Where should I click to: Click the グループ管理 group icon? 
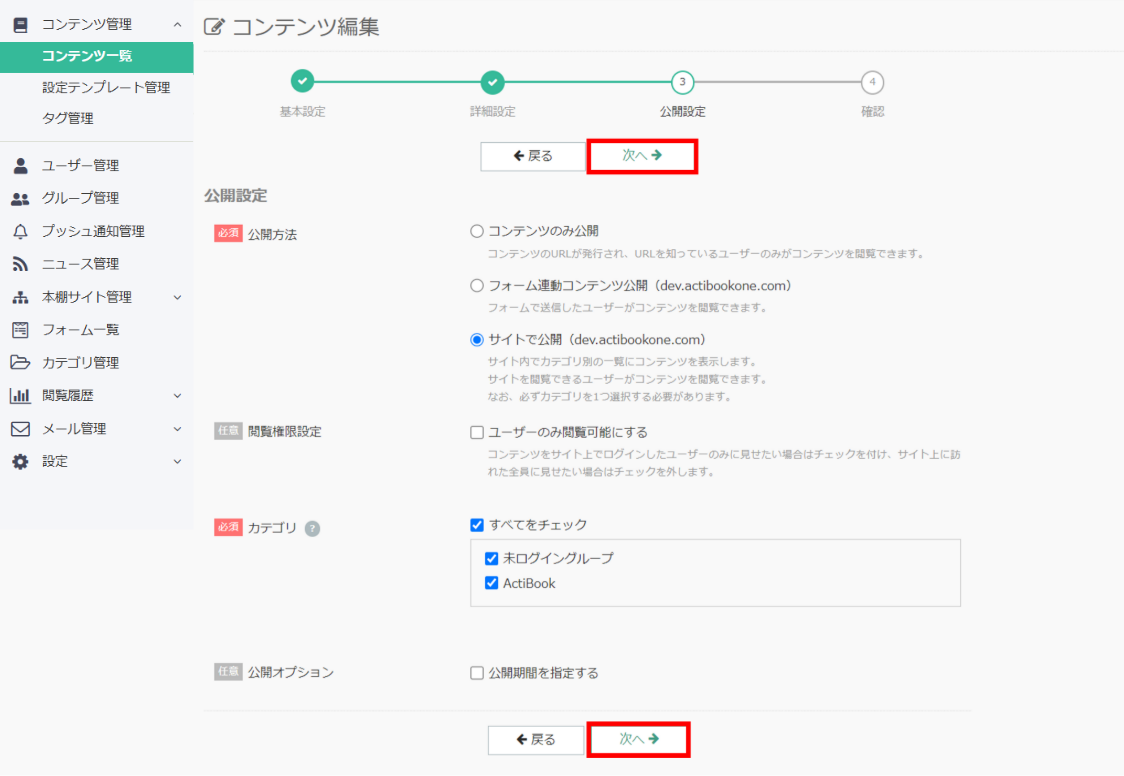[x=20, y=198]
